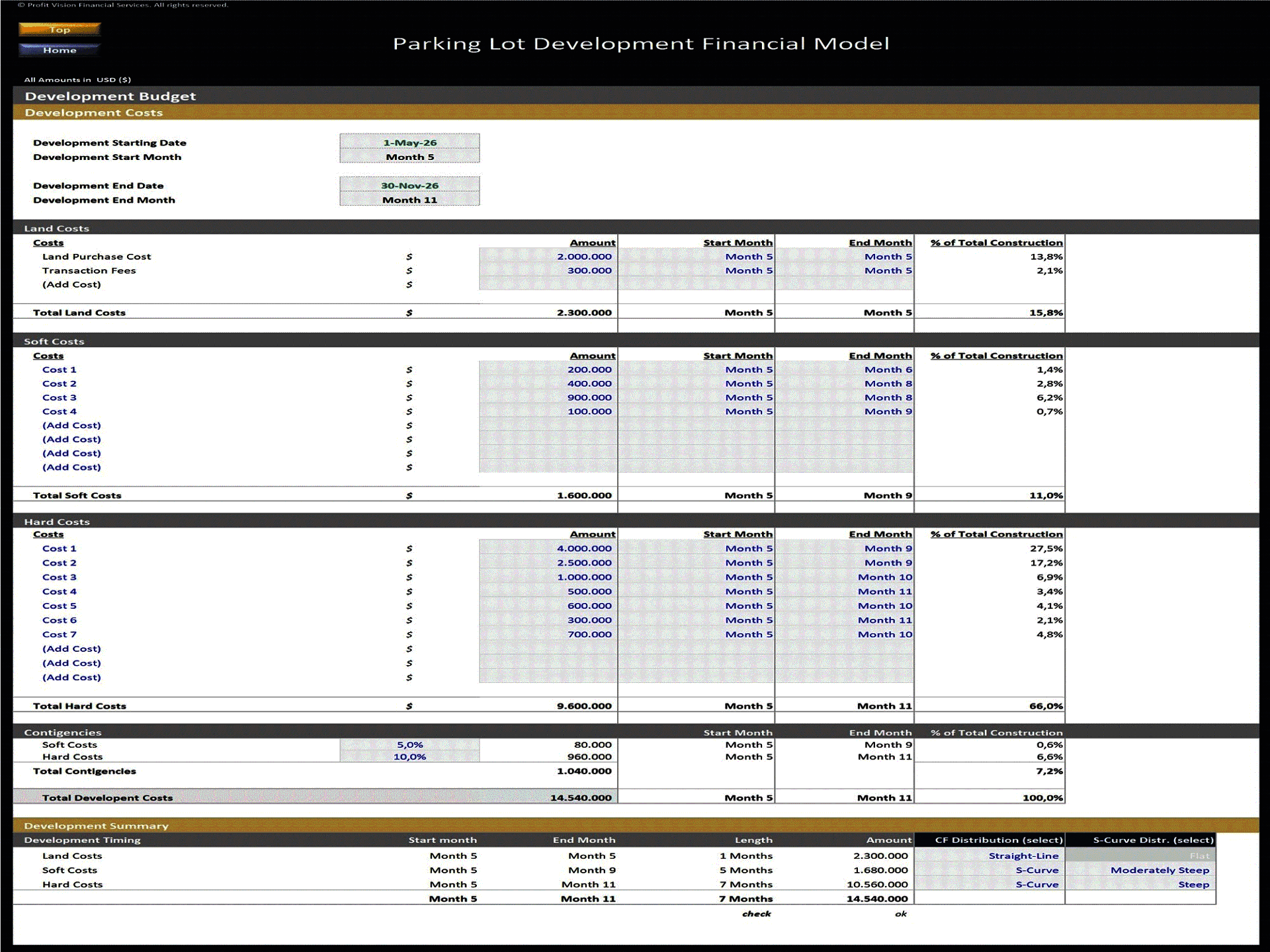Open Soft Cost 4 End Month Month 9 dropdown
The height and width of the screenshot is (952, 1270).
coord(845,411)
